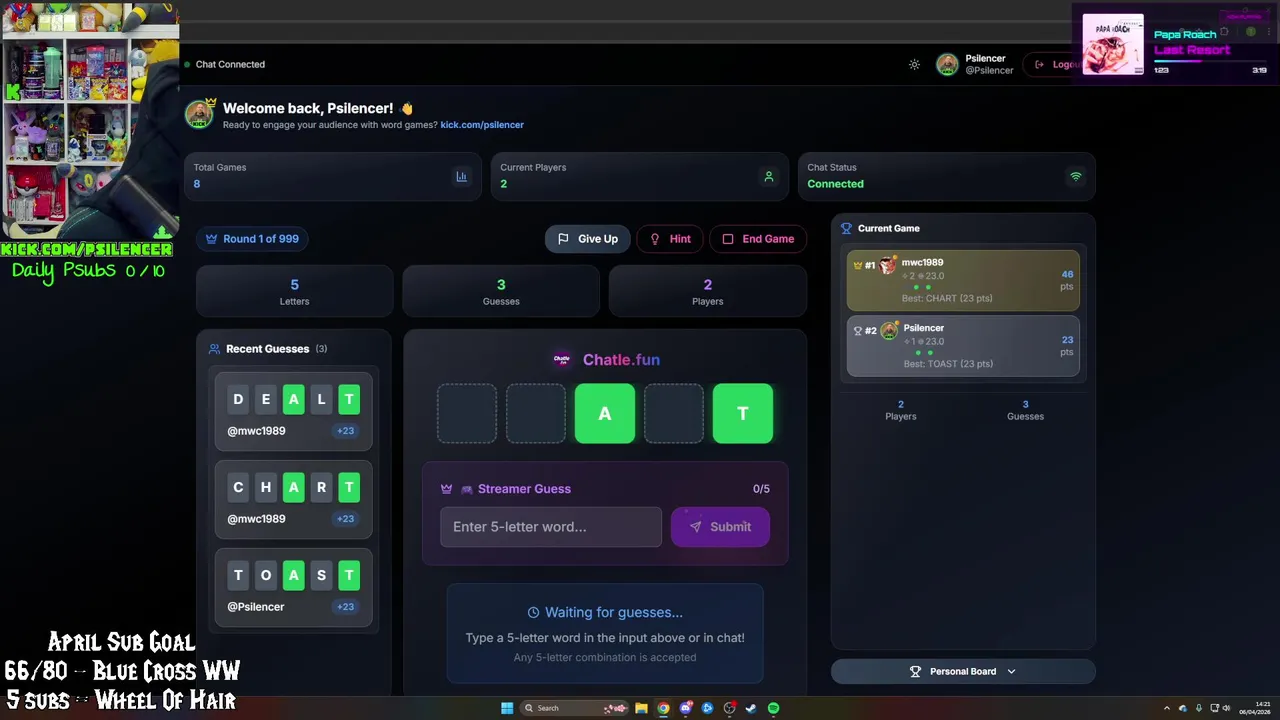Open the Windows Start menu
Screen dimensions: 1280x720
[507, 708]
